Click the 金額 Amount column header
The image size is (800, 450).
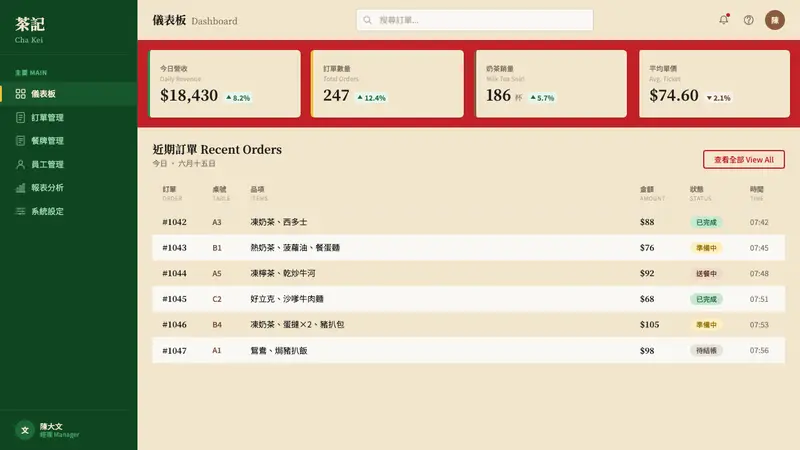(652, 193)
